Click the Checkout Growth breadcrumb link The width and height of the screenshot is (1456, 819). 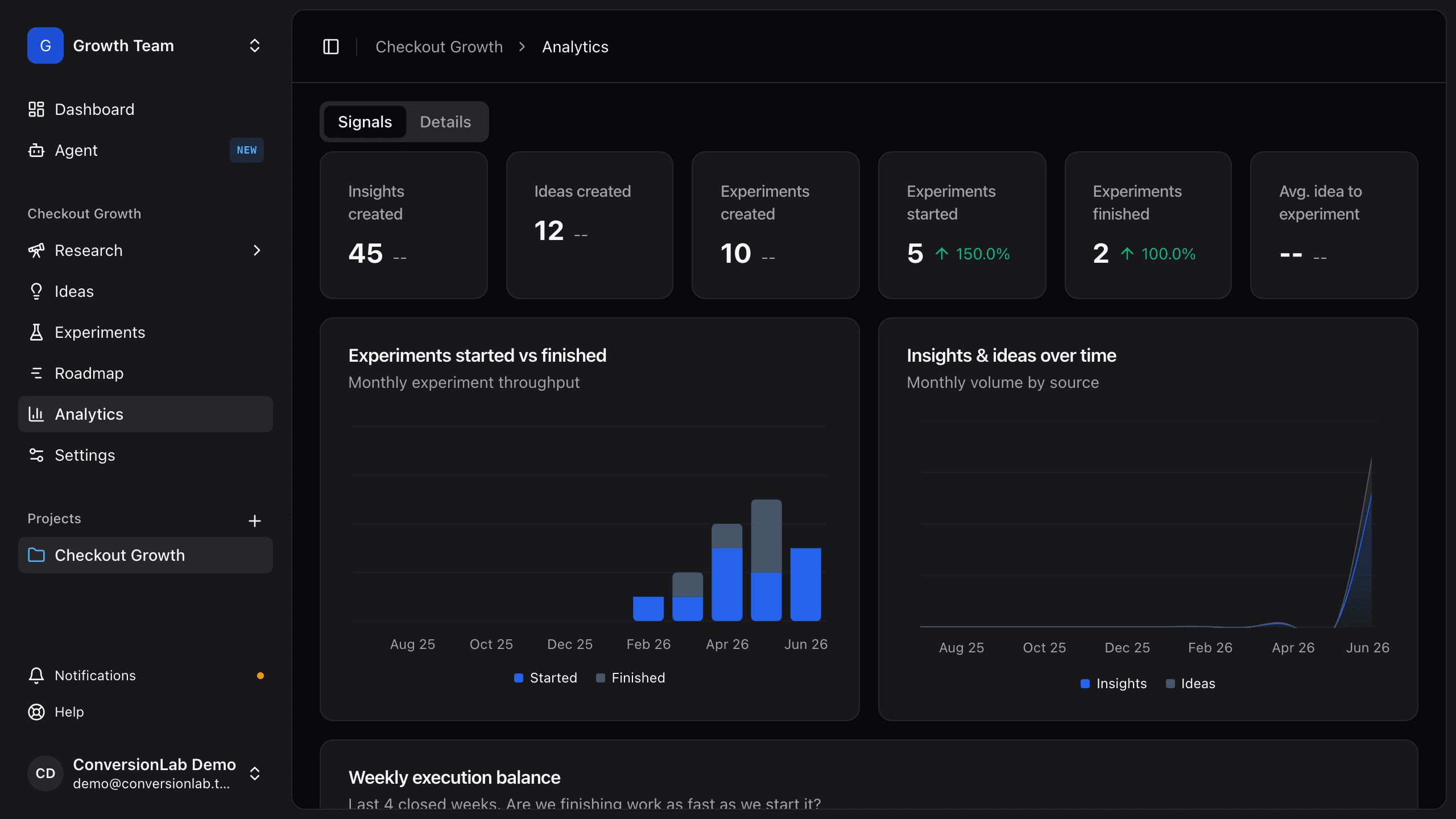[439, 47]
